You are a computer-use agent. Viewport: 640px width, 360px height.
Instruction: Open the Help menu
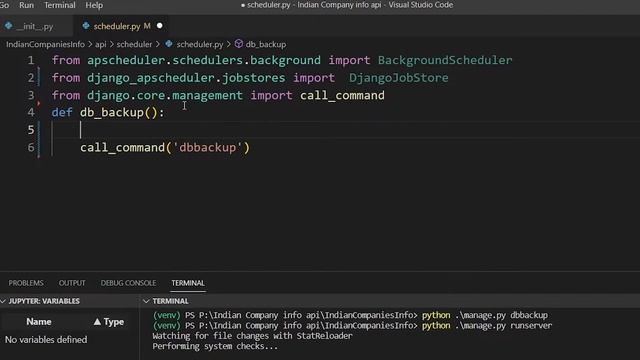[x=94, y=5]
